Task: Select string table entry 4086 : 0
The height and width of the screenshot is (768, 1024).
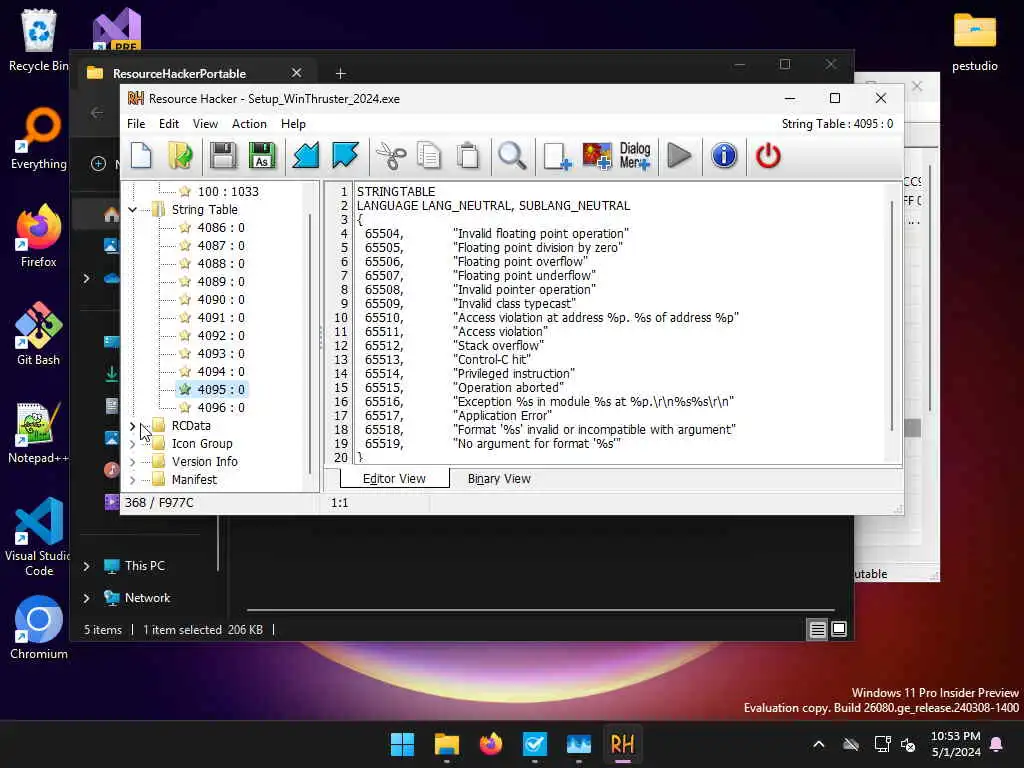Action: click(x=221, y=228)
